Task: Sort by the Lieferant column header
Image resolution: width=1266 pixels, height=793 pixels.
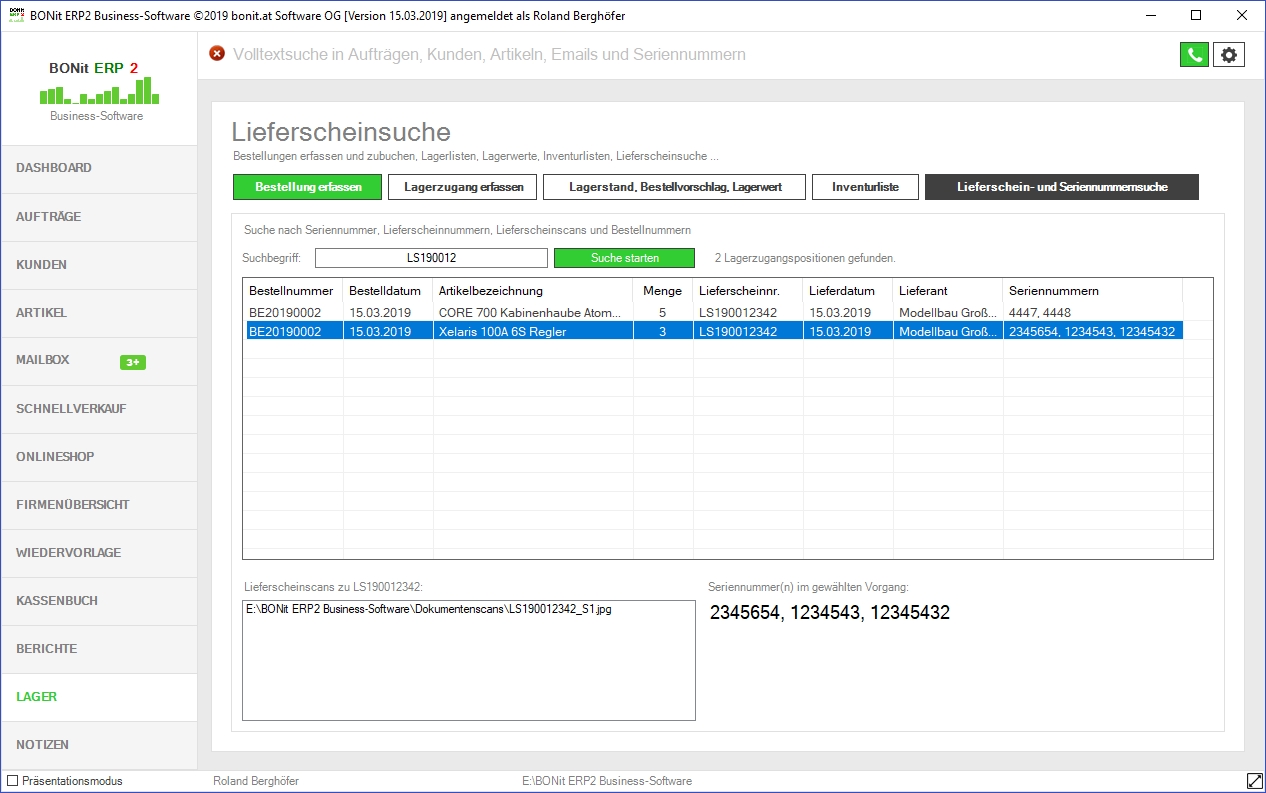Action: 948,291
